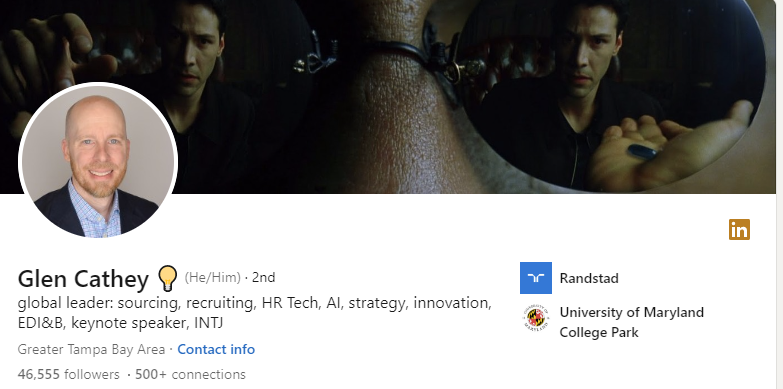783x389 pixels.
Task: View Glen Cathey's circular profile photo
Action: coord(98,161)
